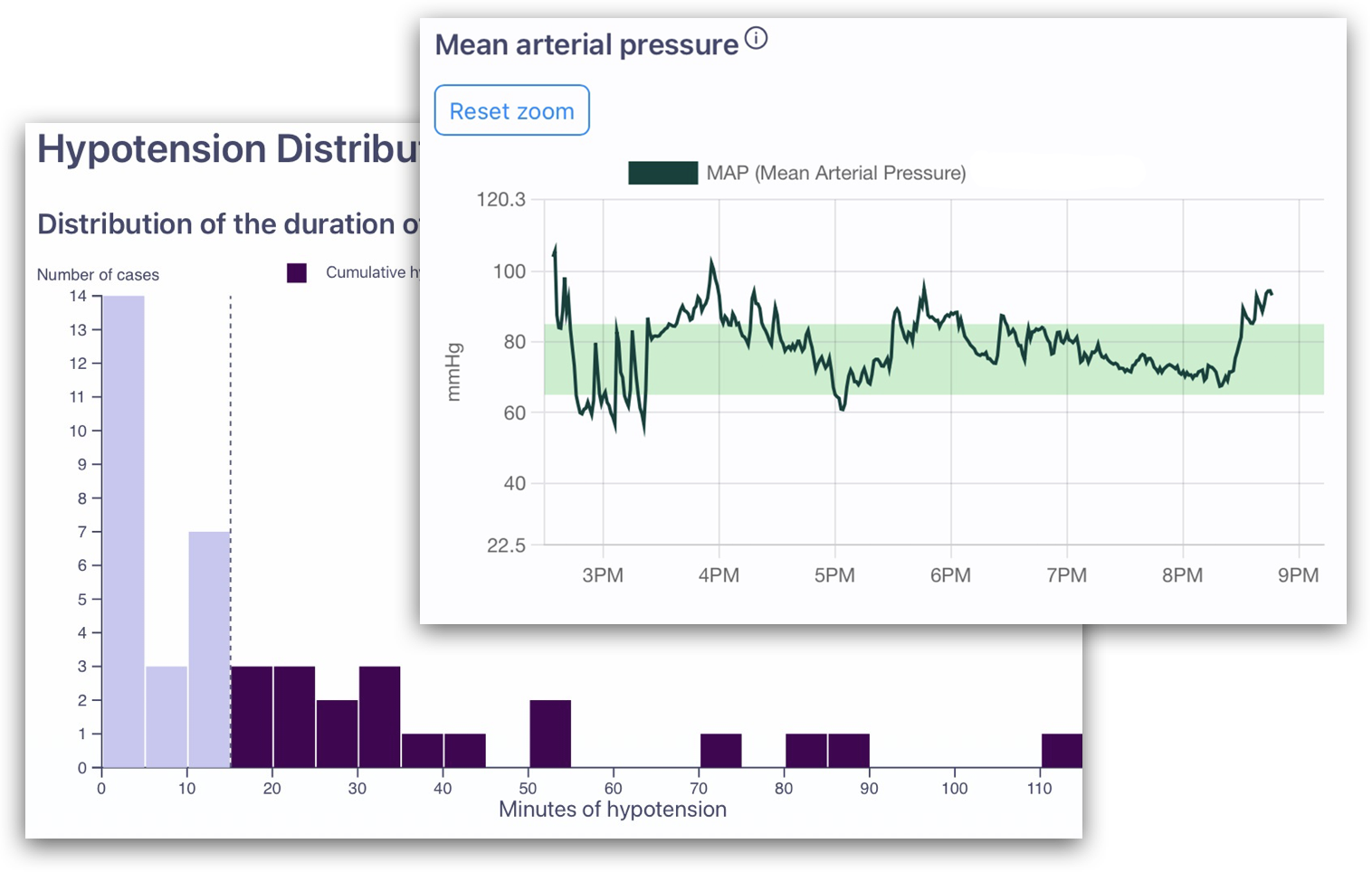Image resolution: width=1372 pixels, height=872 pixels.
Task: Click the Minutes of hypotension axis title
Action: click(x=613, y=809)
